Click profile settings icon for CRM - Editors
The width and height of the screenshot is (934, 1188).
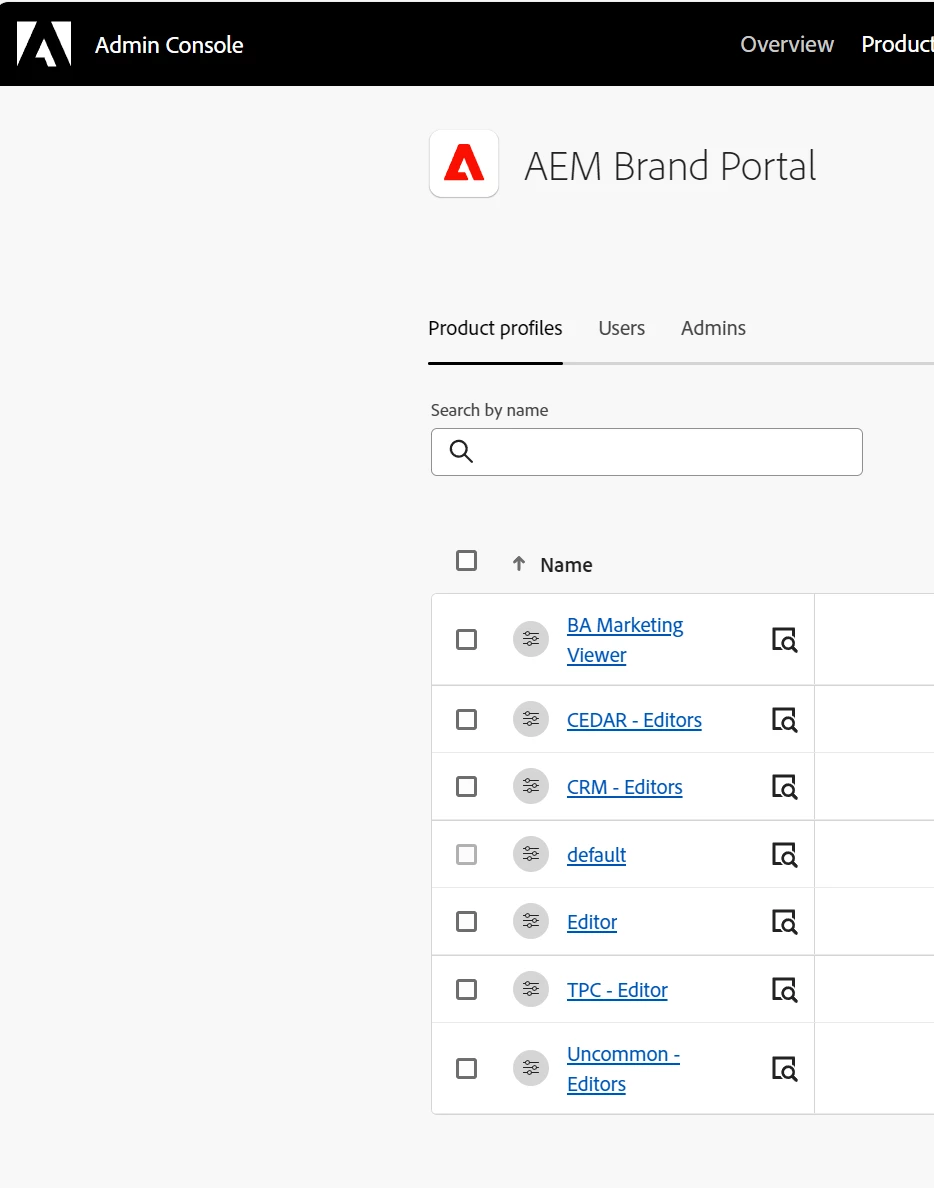(x=531, y=786)
